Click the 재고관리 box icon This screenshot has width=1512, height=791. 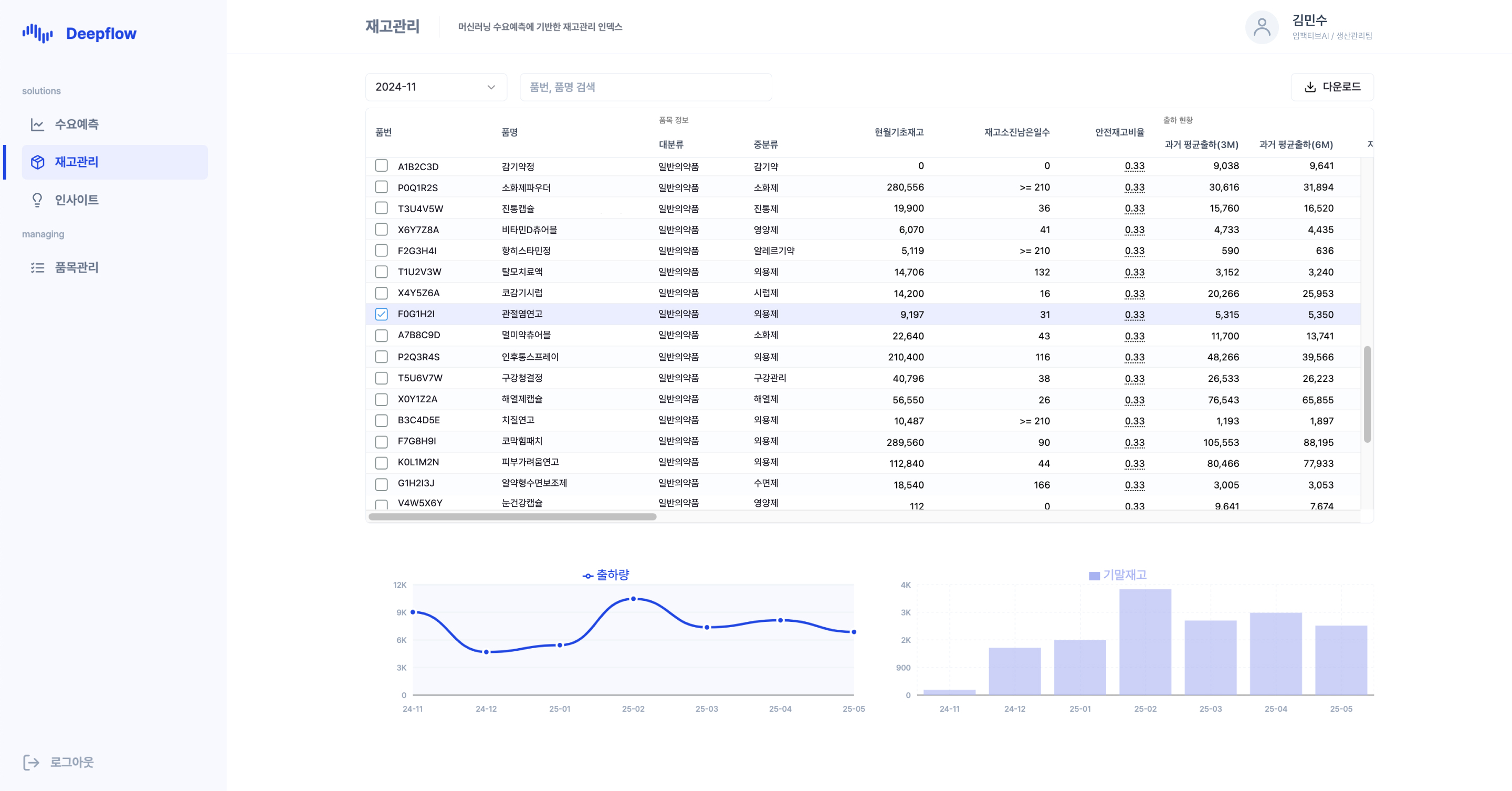pyautogui.click(x=38, y=162)
